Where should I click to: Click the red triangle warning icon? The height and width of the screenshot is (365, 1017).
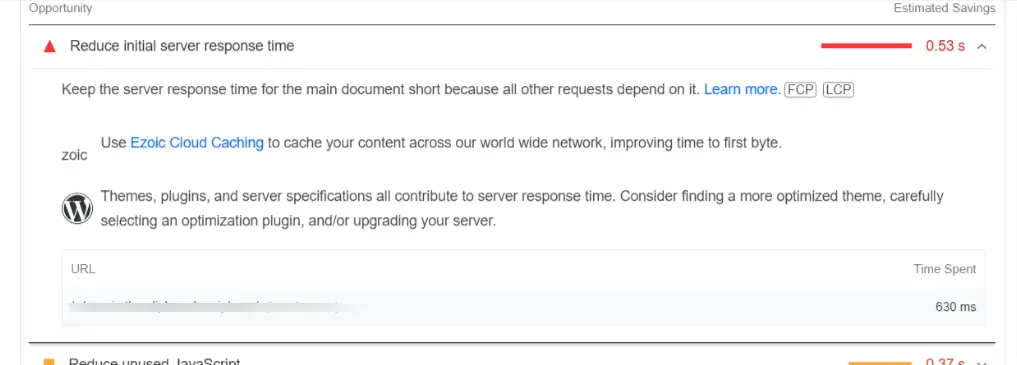click(x=49, y=47)
